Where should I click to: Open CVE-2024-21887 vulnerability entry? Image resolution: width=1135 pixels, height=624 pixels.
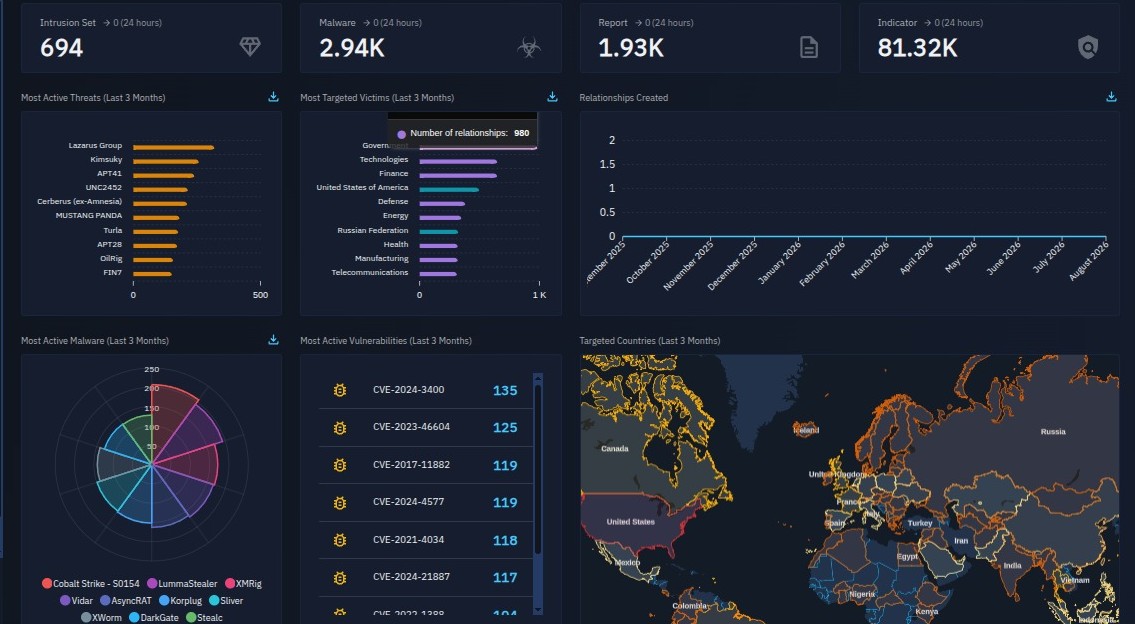(426, 578)
